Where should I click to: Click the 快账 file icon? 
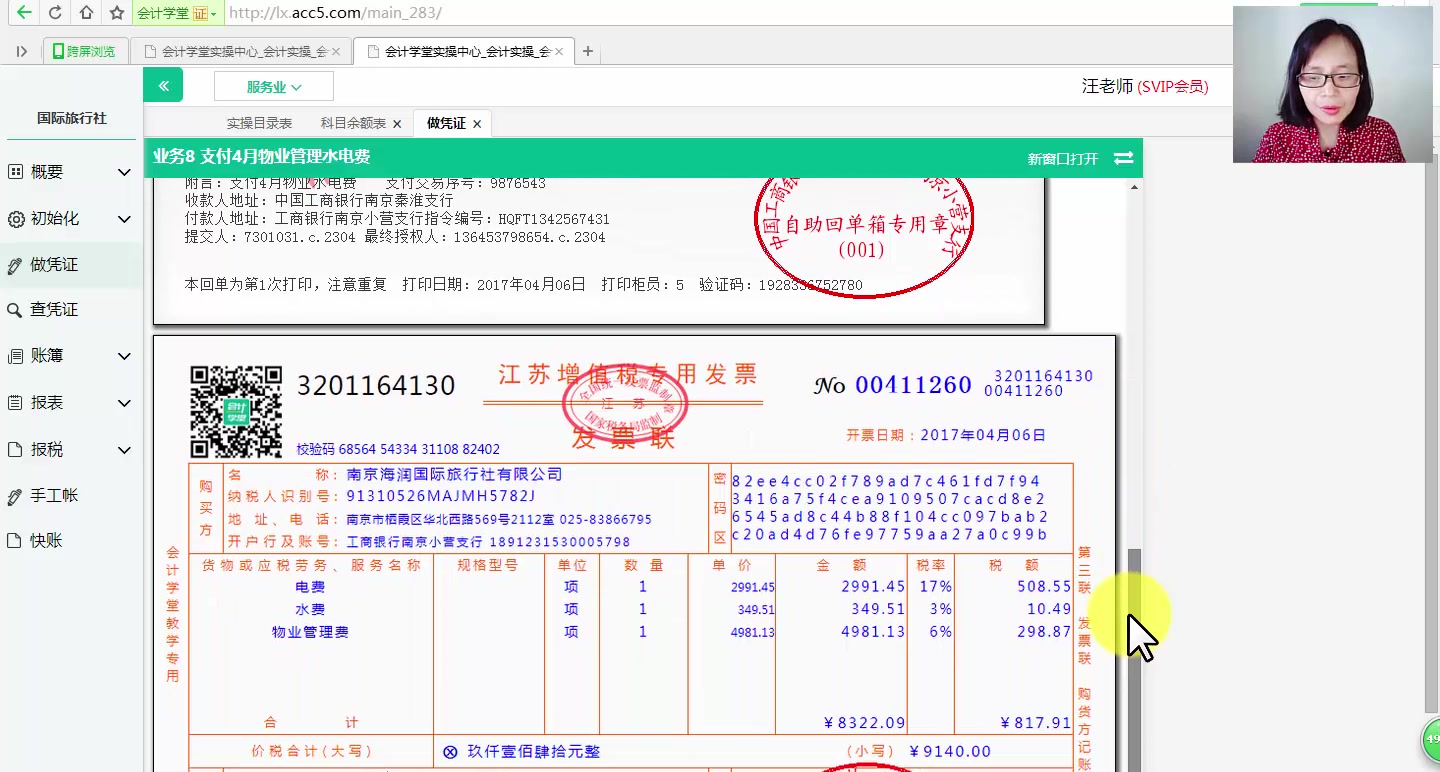coord(15,541)
